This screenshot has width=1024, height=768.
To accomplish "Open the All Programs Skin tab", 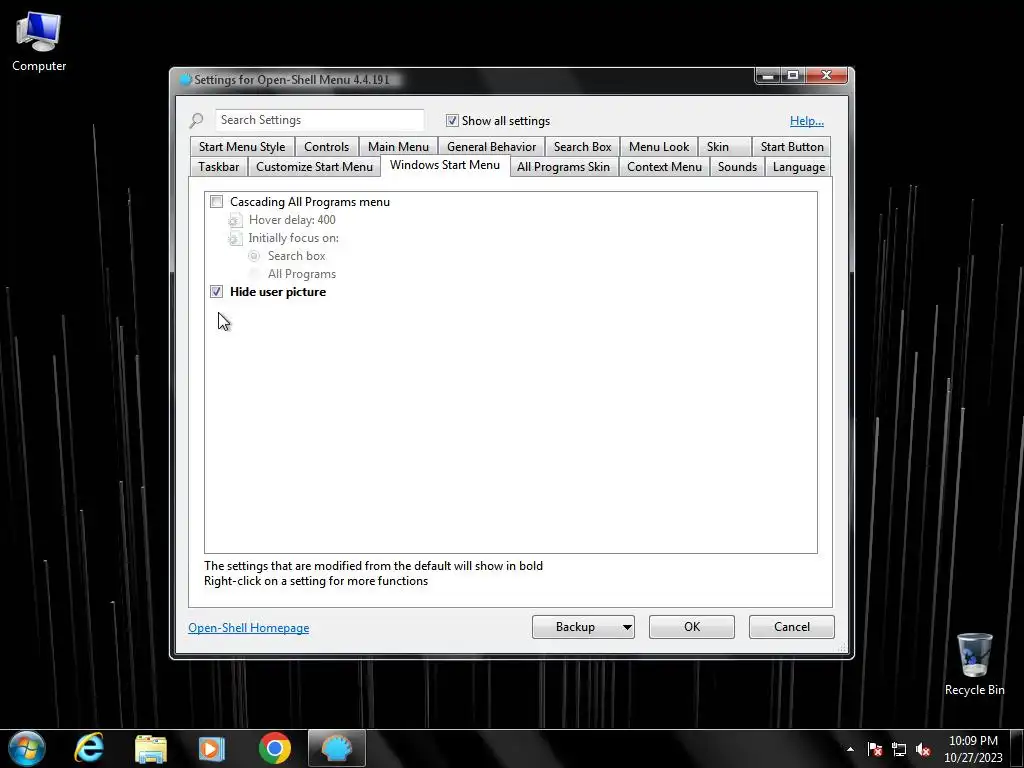I will [563, 167].
